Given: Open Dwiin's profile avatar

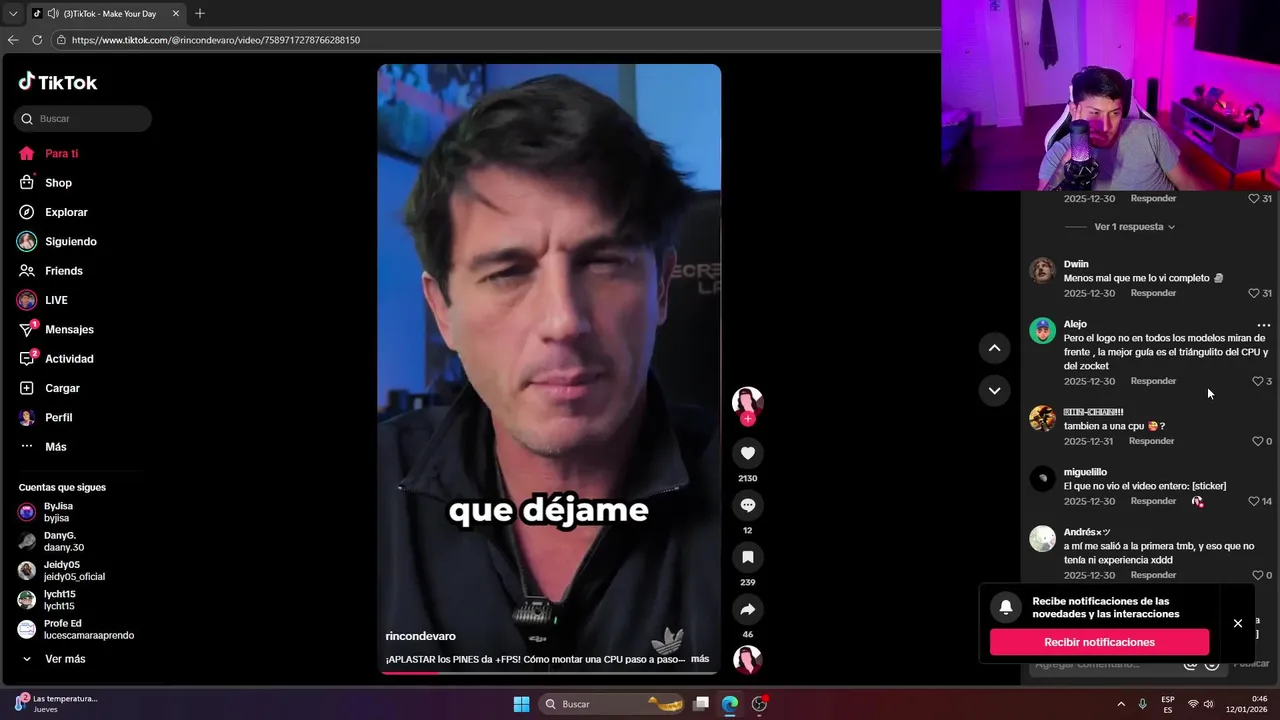Looking at the screenshot, I should 1042,270.
